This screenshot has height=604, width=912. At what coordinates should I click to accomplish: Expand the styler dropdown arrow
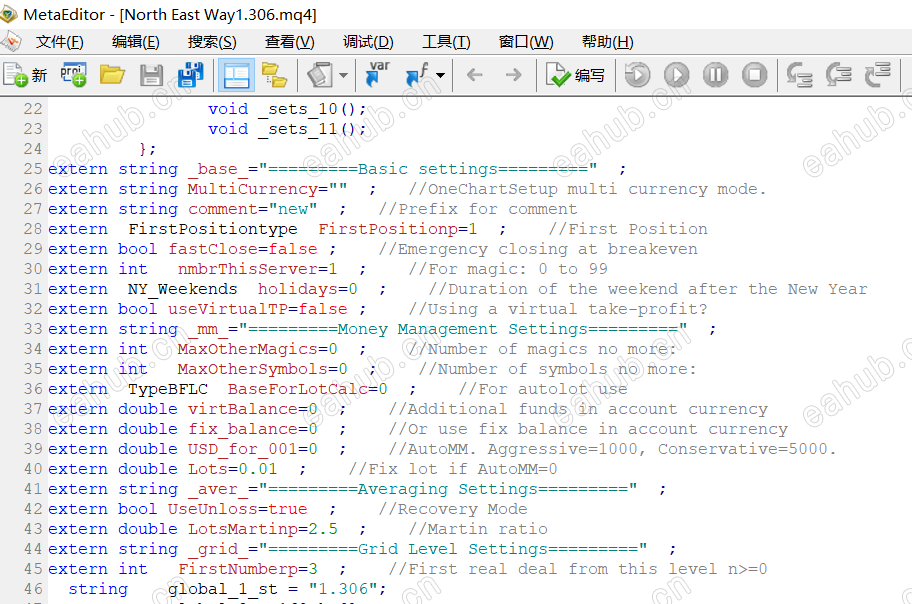pos(344,75)
